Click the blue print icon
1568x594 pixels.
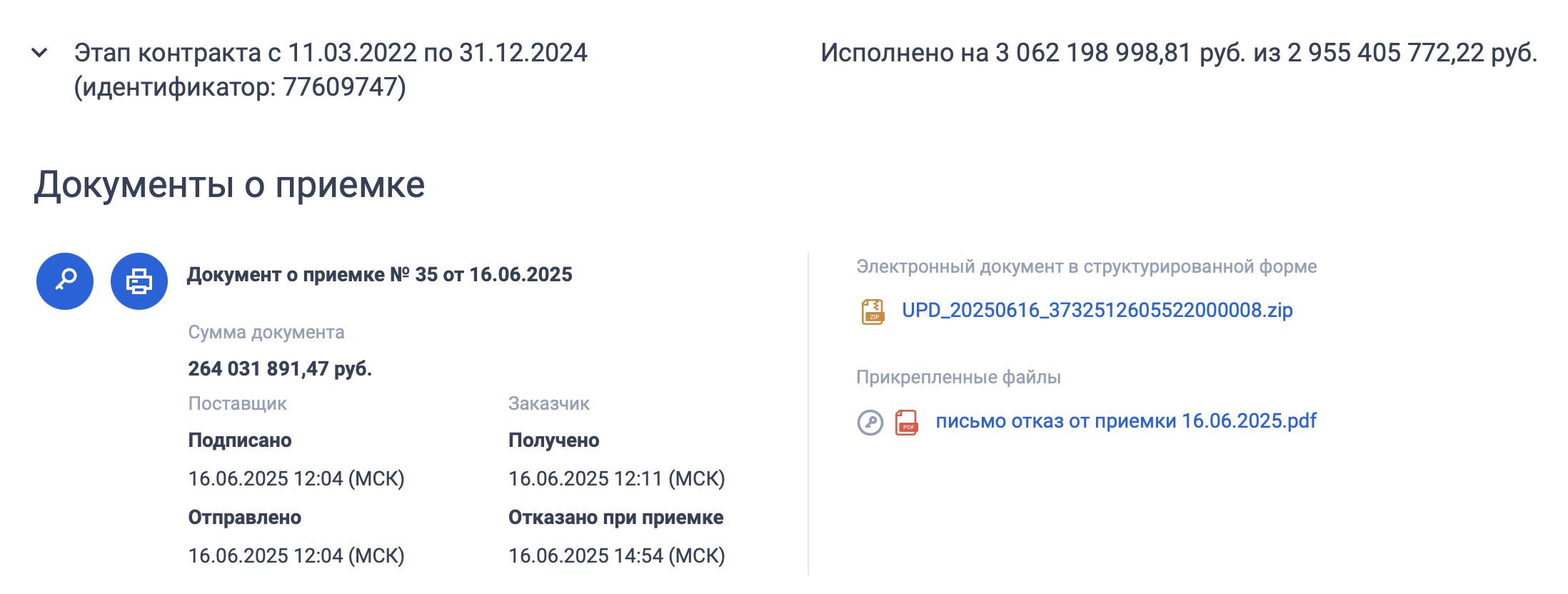pyautogui.click(x=139, y=281)
